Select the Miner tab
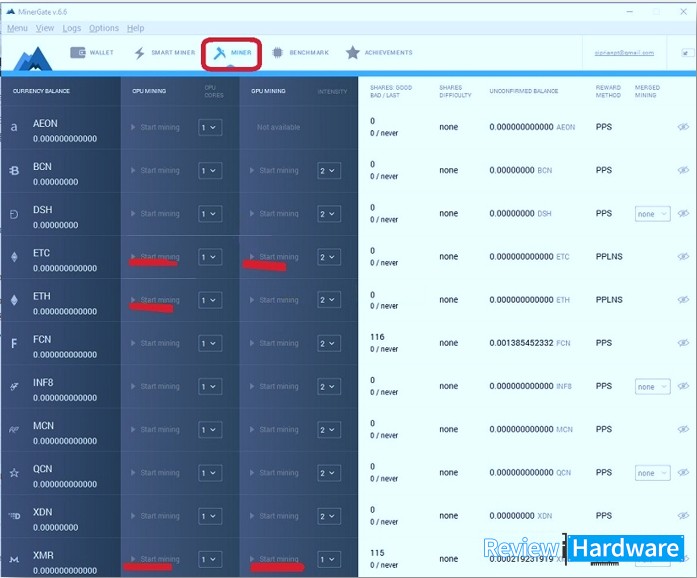The height and width of the screenshot is (578, 697). coord(232,53)
